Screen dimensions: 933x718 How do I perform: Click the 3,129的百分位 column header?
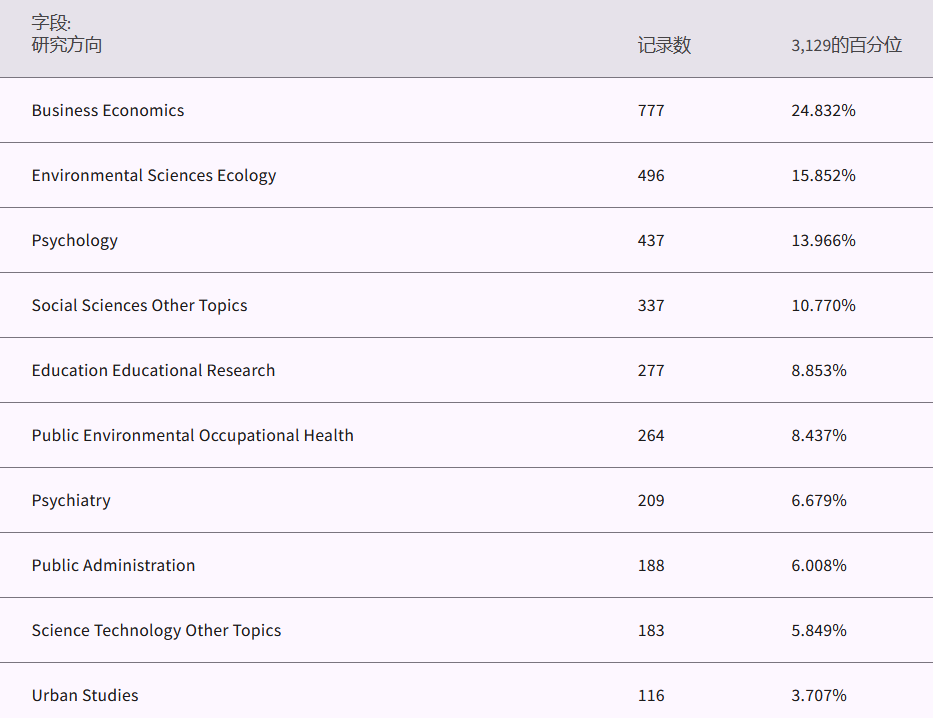(x=846, y=45)
